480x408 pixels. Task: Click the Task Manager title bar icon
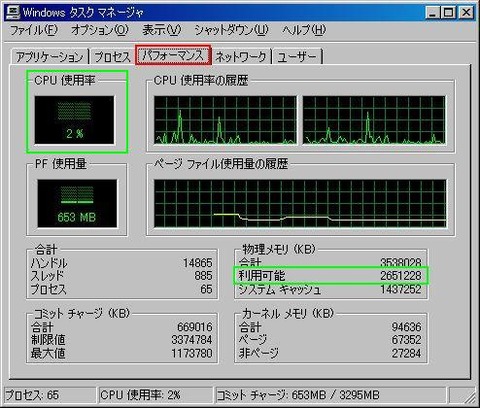13,12
